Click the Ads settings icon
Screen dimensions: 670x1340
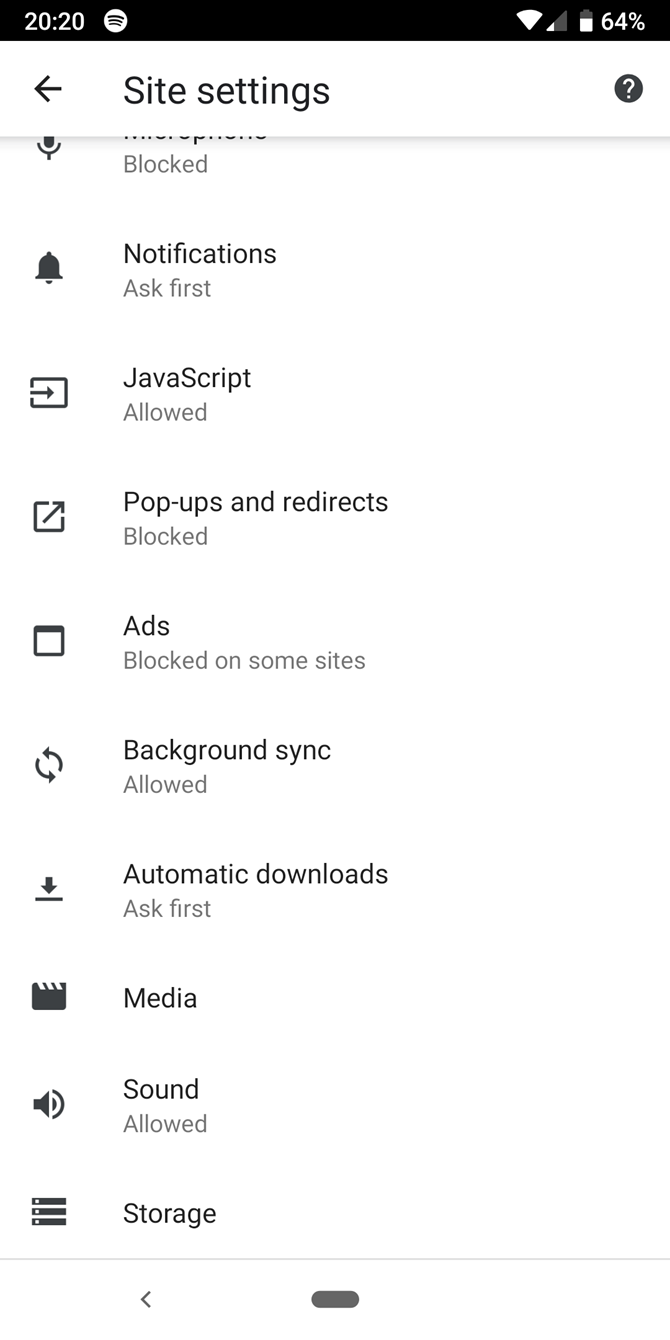[48, 640]
